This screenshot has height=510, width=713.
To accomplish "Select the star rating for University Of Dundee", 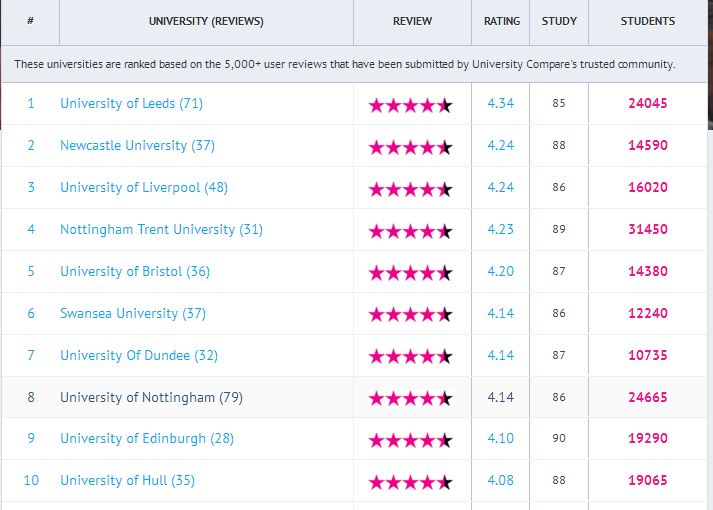I will point(411,357).
